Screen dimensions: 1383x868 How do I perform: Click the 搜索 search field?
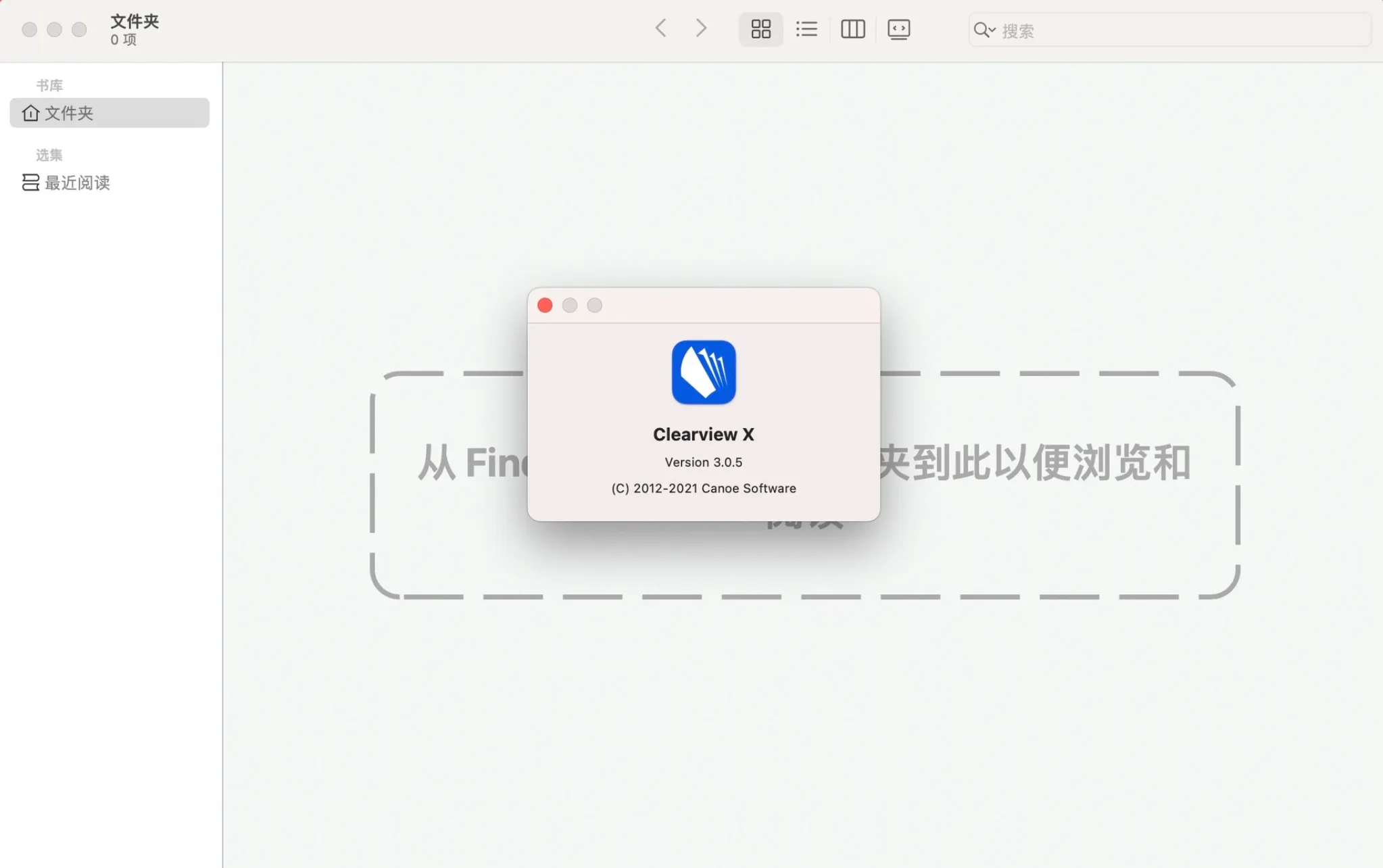[x=1169, y=30]
